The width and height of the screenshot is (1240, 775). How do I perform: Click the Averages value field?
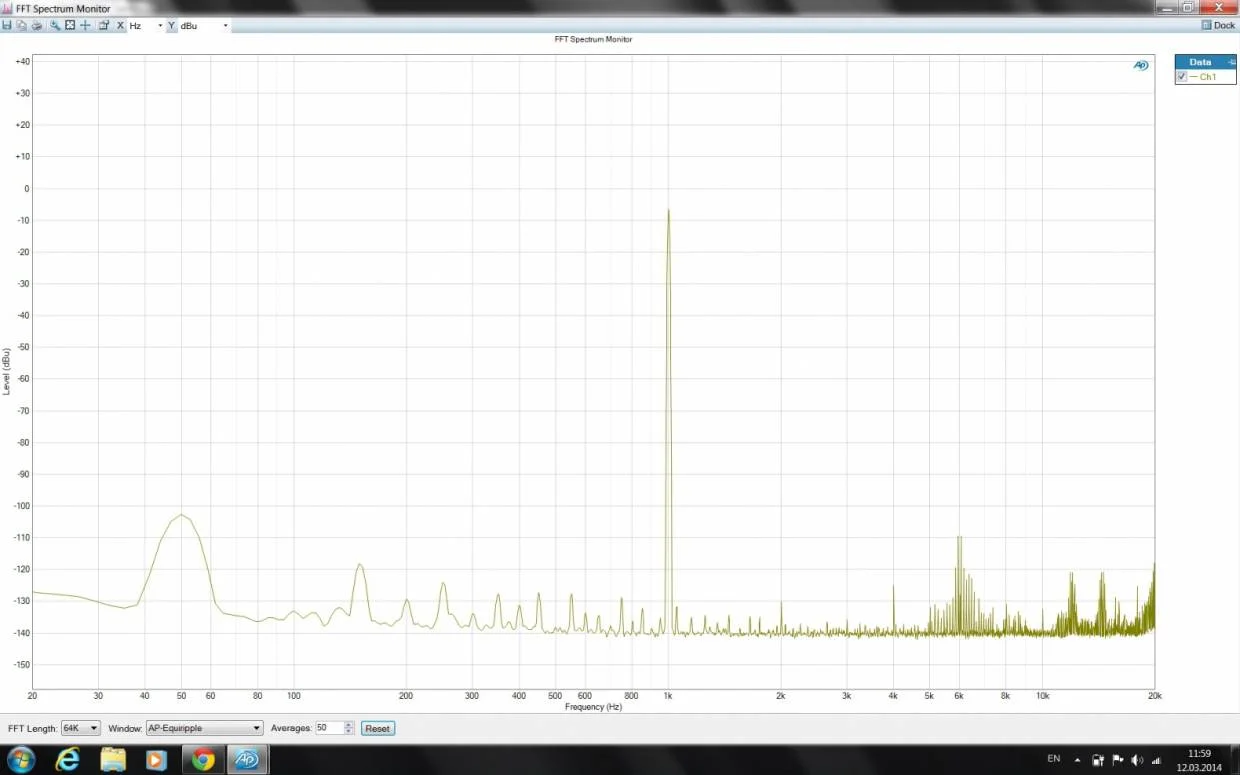[x=329, y=728]
